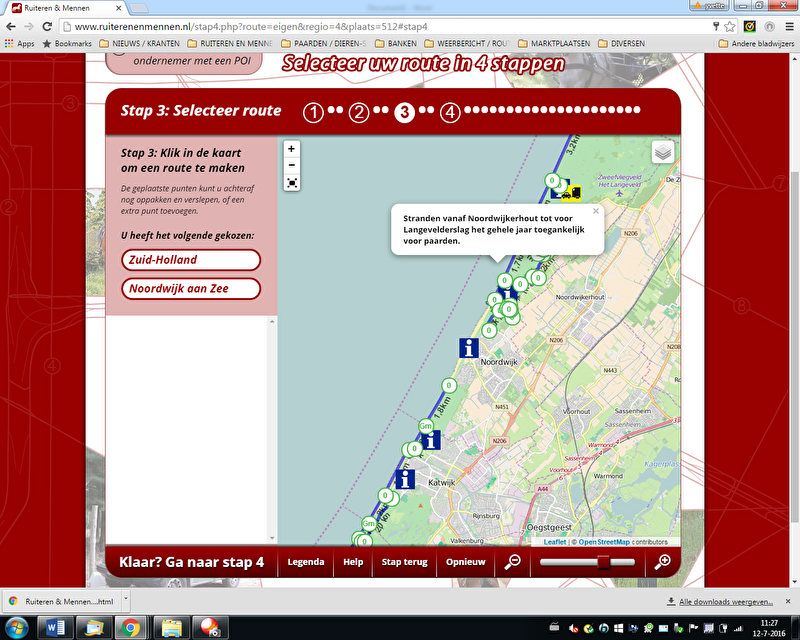
Task: Zoom in with the map plus button
Action: pyautogui.click(x=291, y=148)
